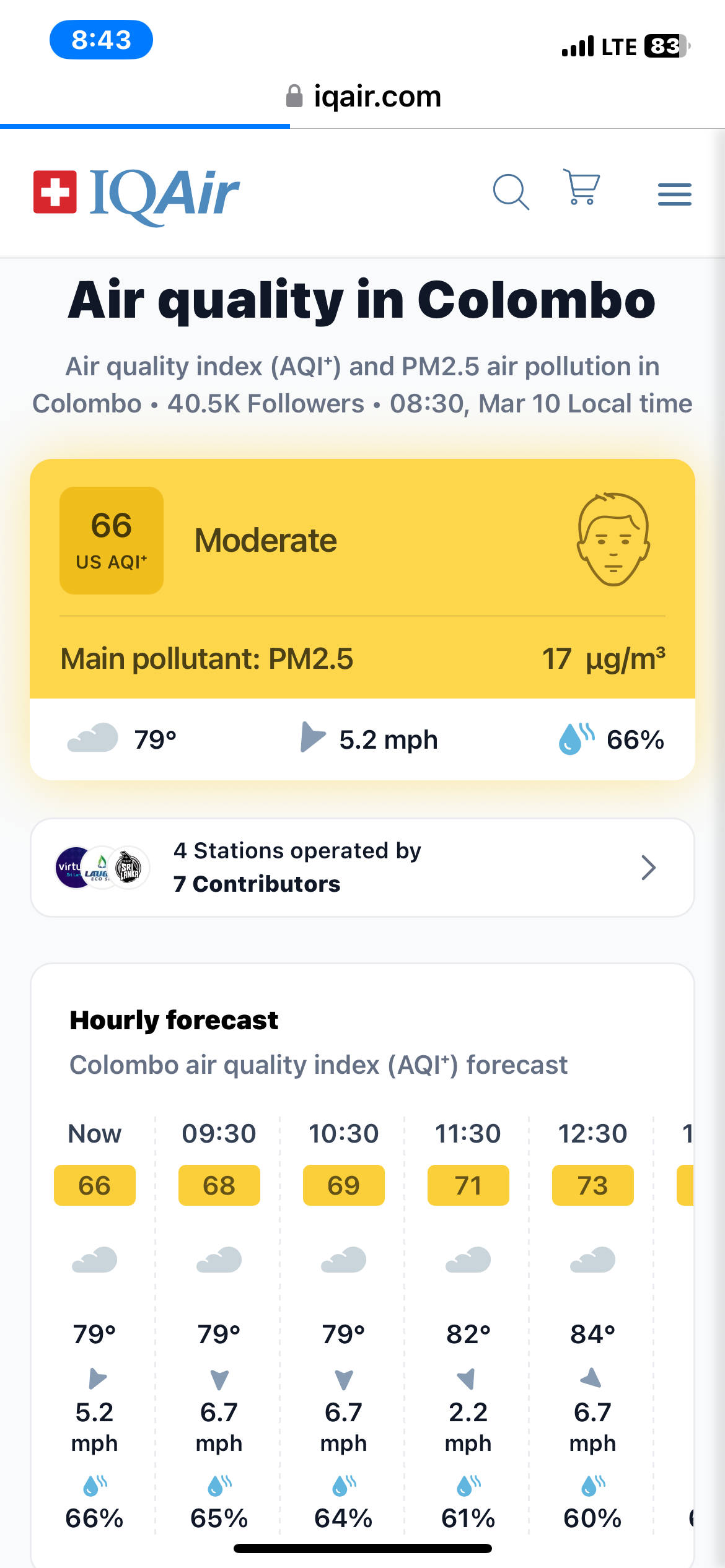
Task: Tap the iqair.com address bar
Action: [364, 97]
